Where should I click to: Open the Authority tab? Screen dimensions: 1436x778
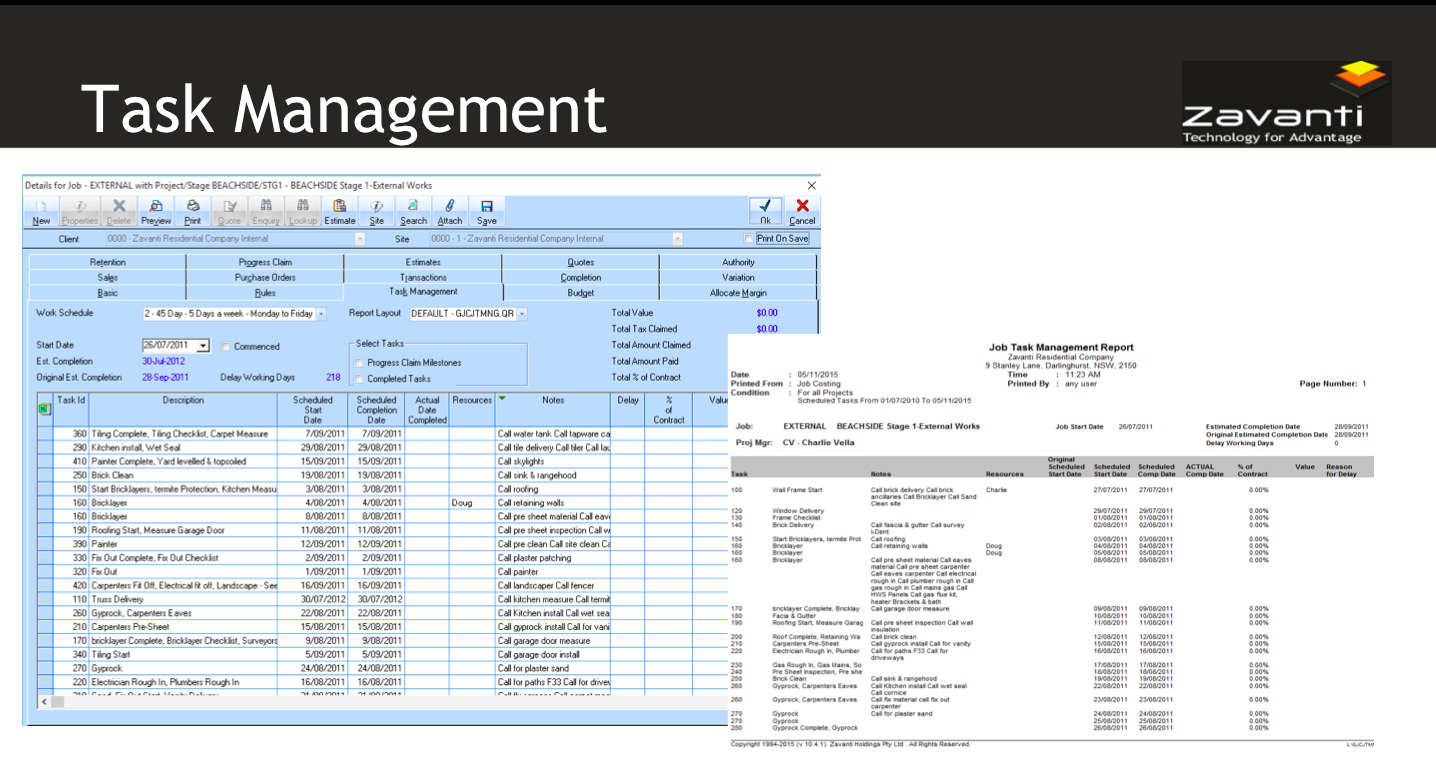(738, 262)
